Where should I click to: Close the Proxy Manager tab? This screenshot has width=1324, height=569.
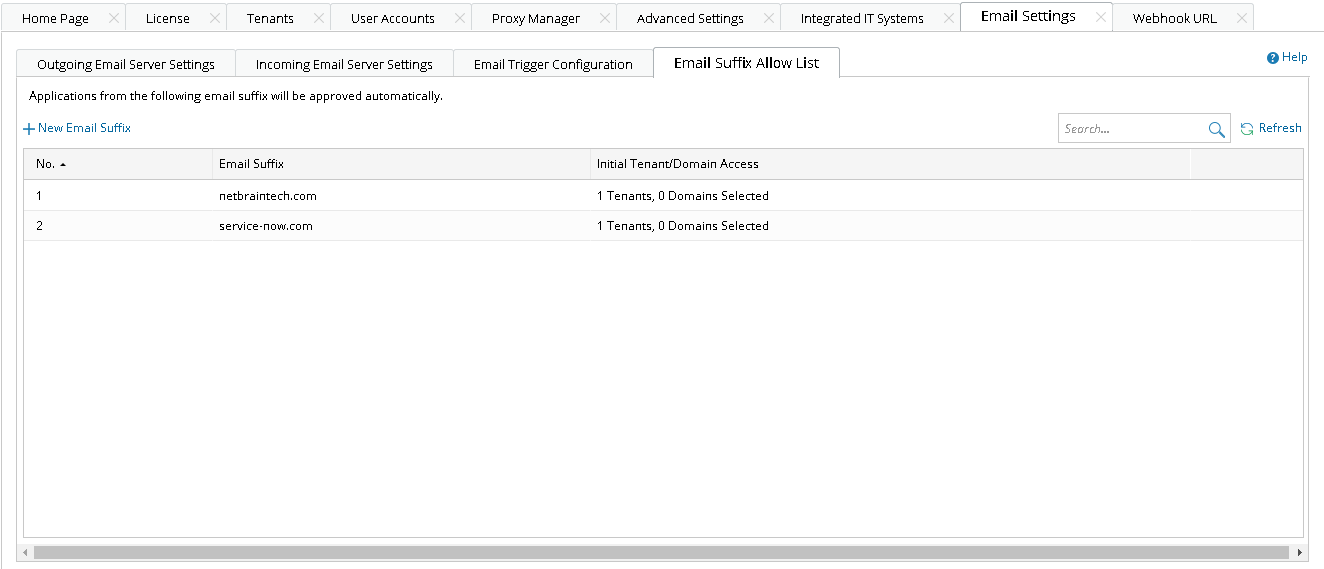coord(604,18)
